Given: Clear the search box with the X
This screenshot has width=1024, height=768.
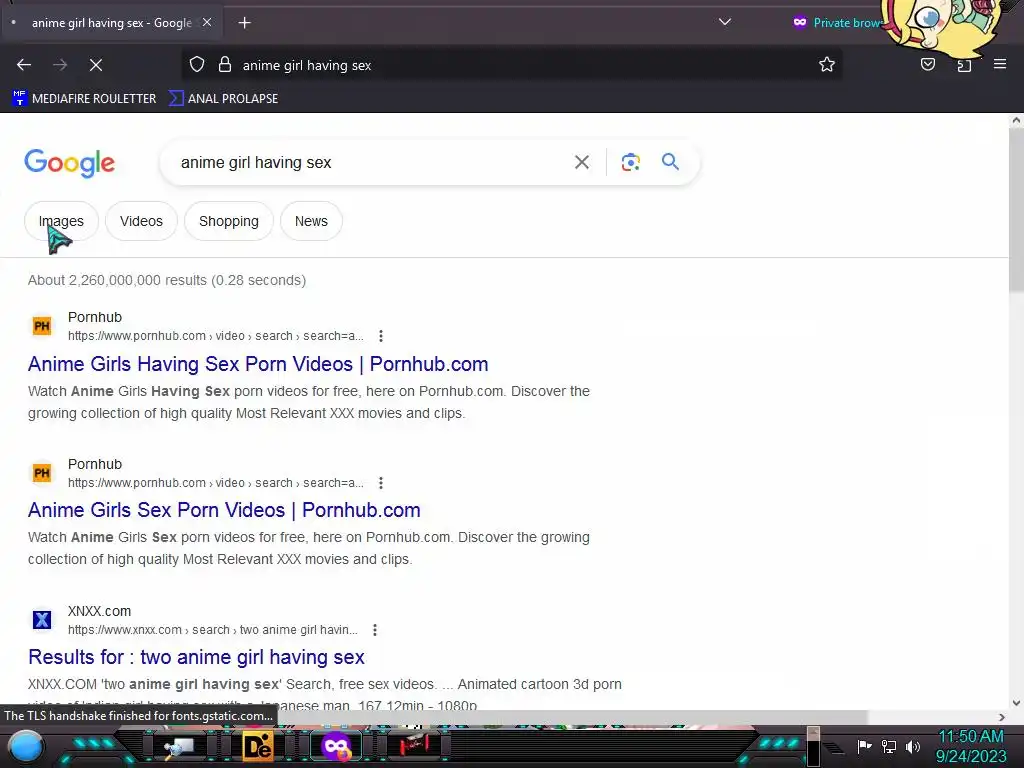Looking at the screenshot, I should click(x=582, y=162).
